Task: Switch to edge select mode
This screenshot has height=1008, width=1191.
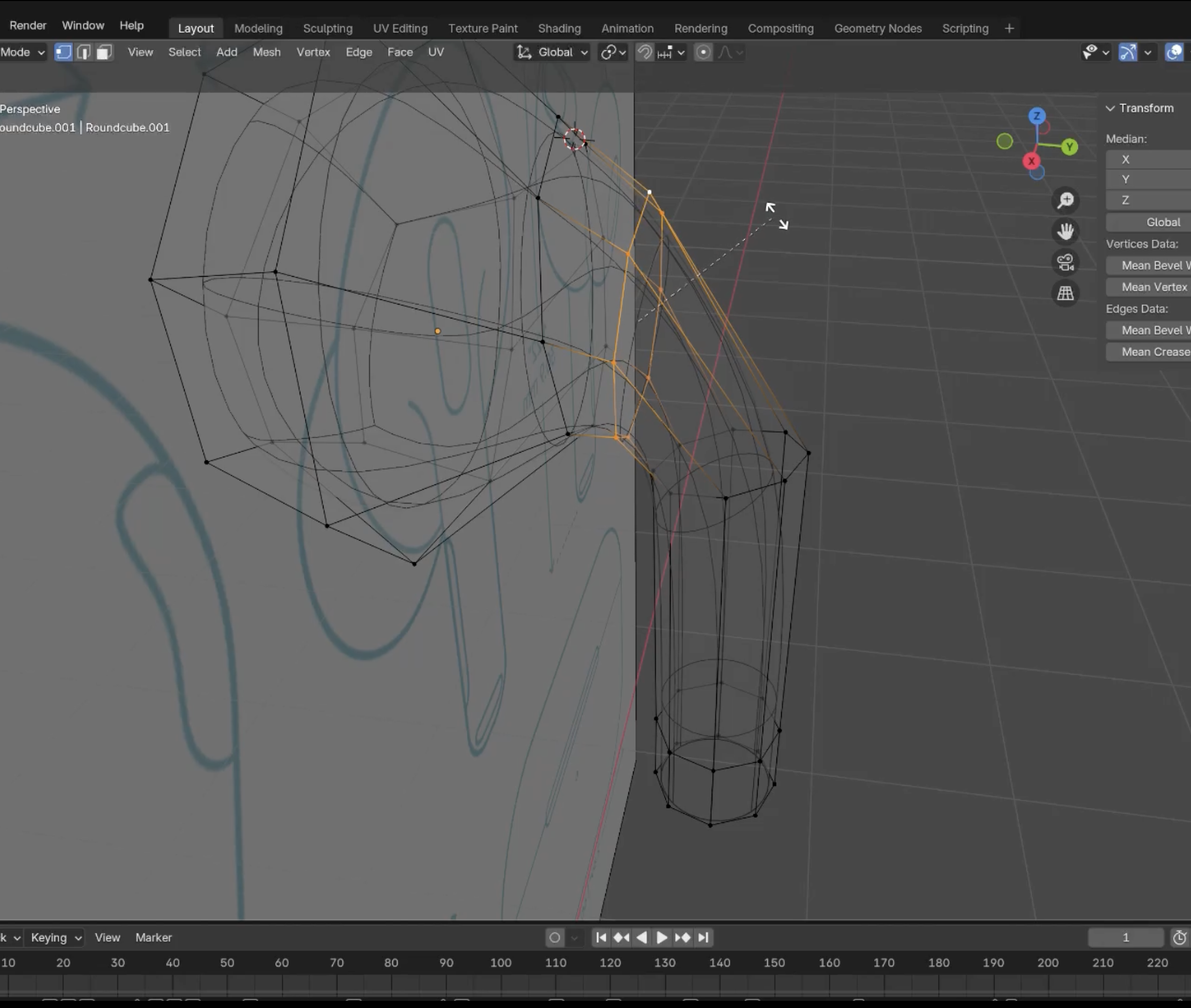Action: pos(83,52)
